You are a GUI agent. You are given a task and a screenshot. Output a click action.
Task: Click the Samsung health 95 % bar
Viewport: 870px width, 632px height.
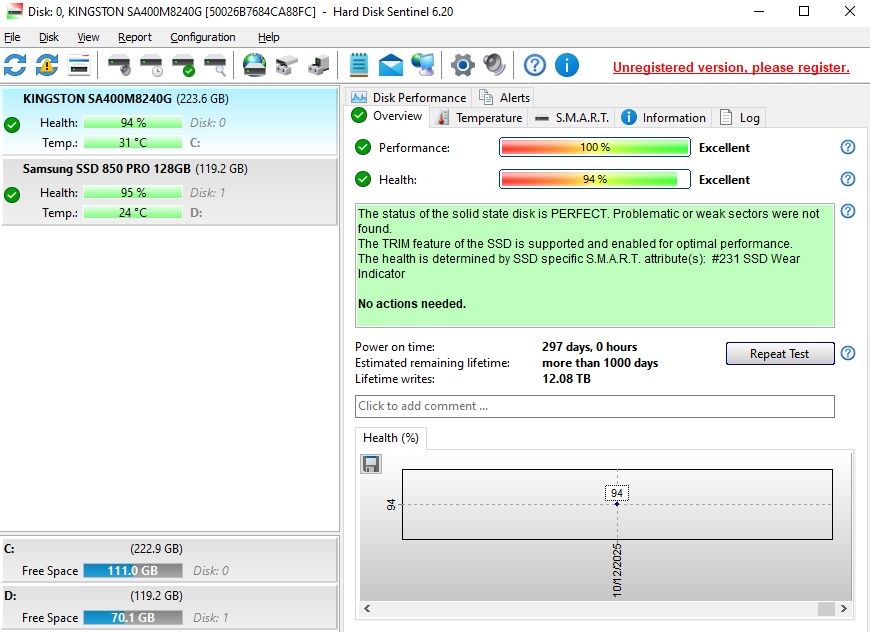[133, 193]
